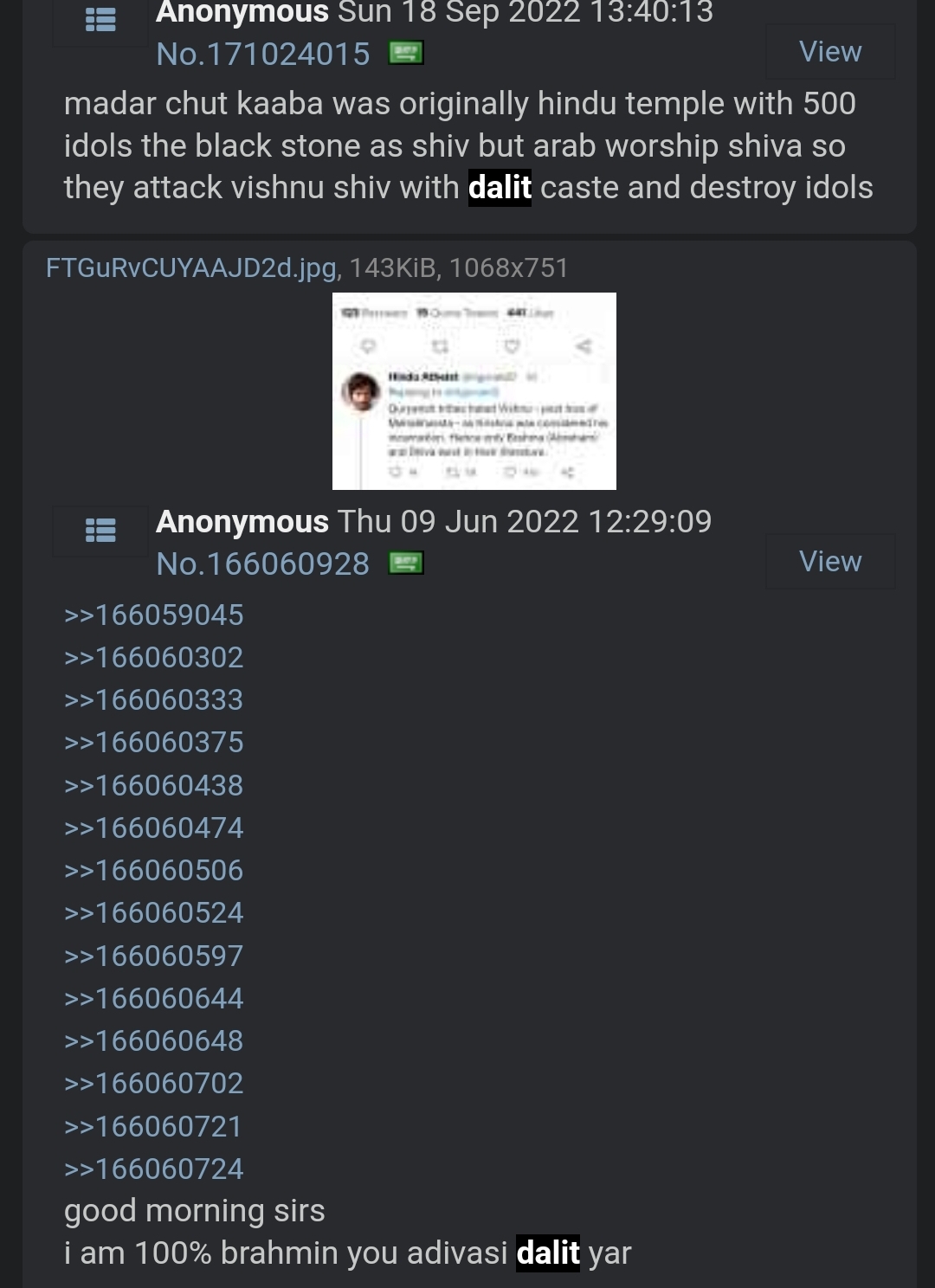The height and width of the screenshot is (1288, 935).
Task: Follow quote link >>166060438
Action: point(154,786)
